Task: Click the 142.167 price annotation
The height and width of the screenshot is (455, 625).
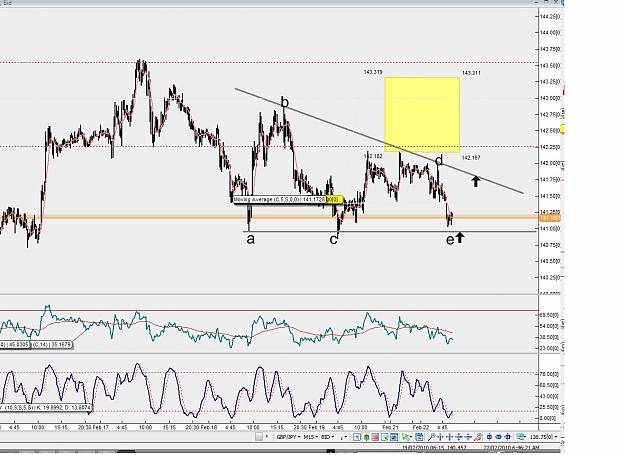Action: [x=471, y=158]
